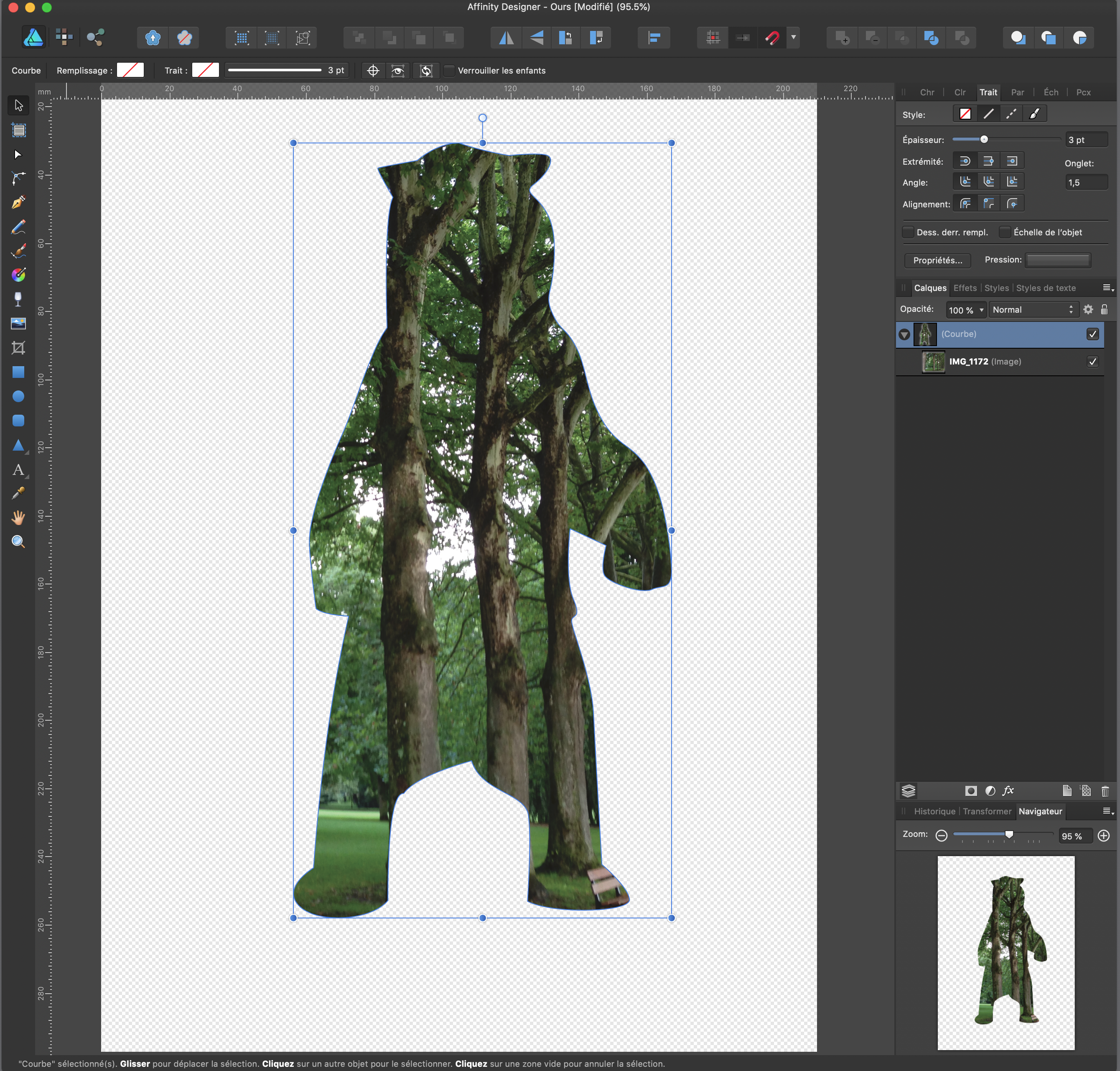Select the Crop tool
Screen dimensions: 1120x1071
[18, 348]
